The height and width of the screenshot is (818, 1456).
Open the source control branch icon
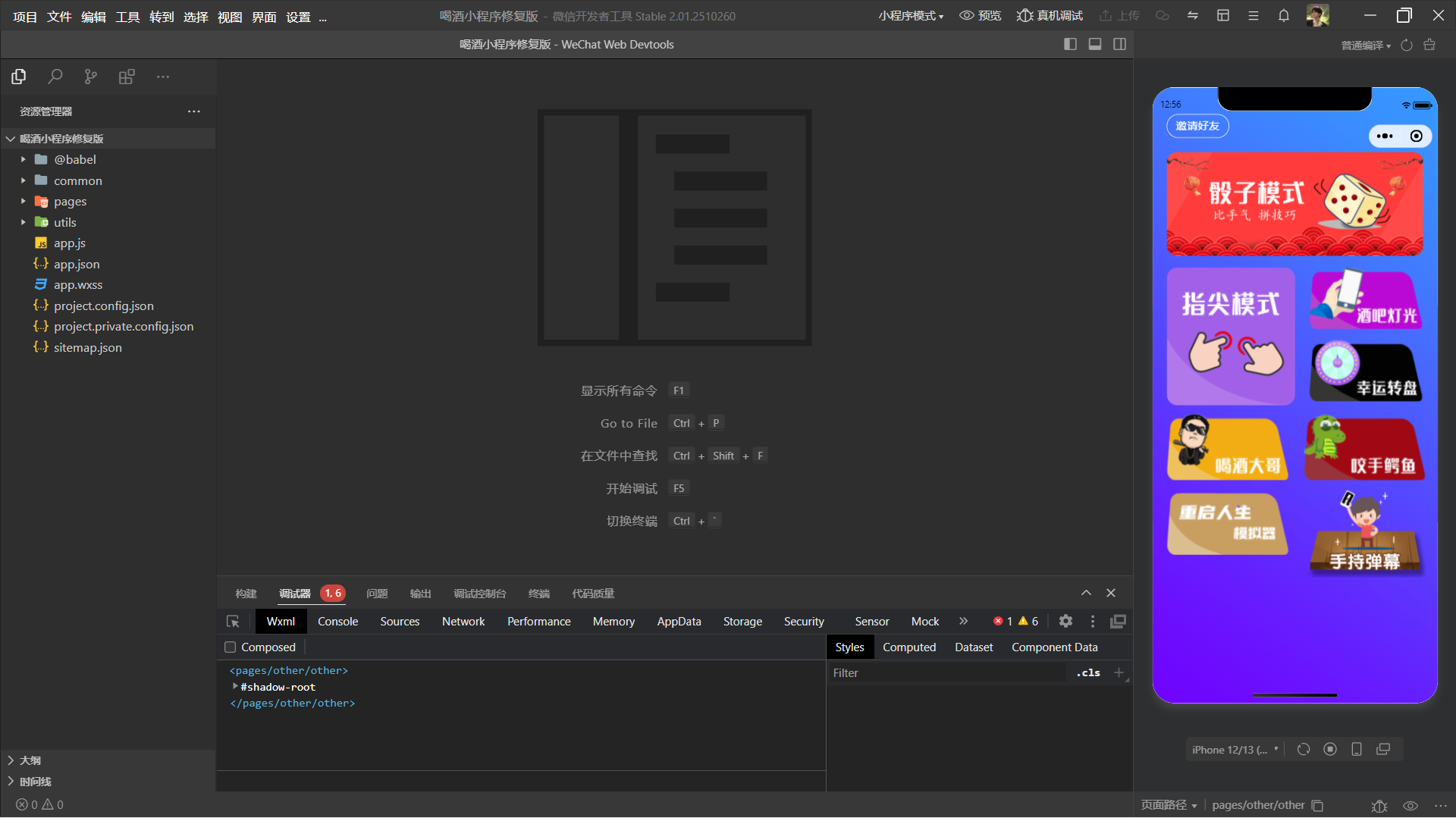[x=91, y=77]
